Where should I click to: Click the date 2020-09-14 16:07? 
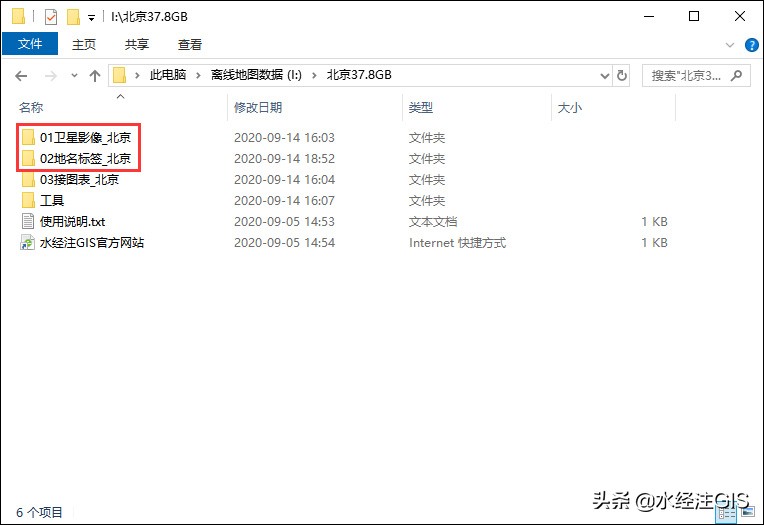(285, 201)
